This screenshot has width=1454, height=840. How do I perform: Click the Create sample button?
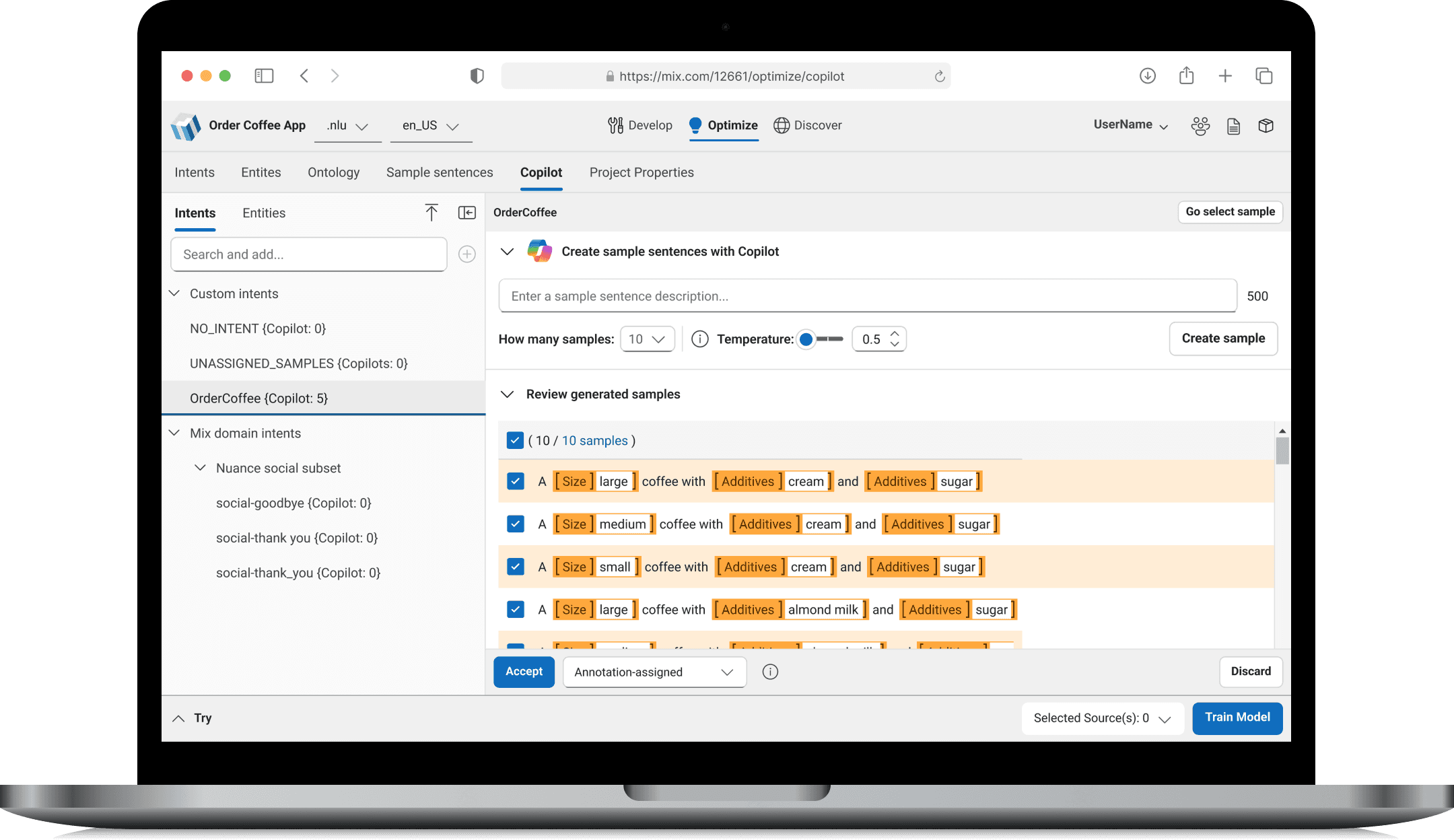[x=1222, y=339]
